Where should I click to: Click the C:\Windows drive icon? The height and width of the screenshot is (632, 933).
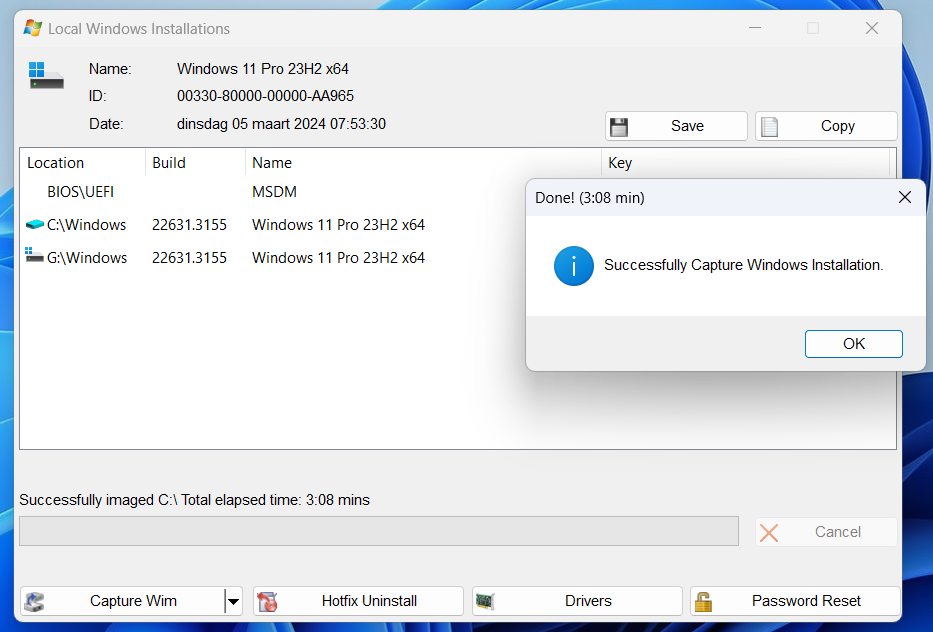pos(35,224)
